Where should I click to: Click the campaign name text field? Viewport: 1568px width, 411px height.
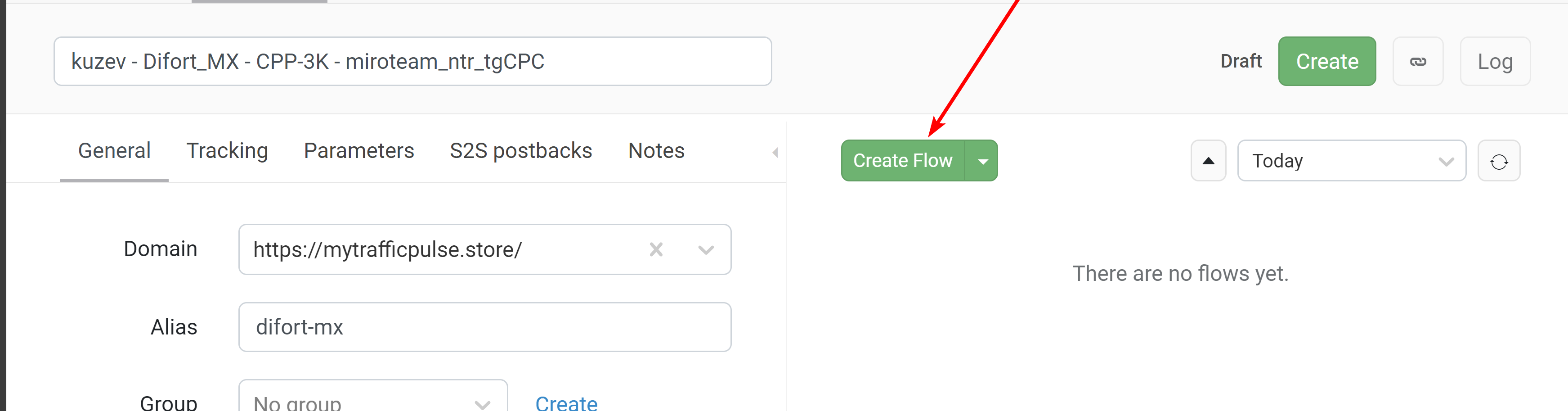pos(413,62)
